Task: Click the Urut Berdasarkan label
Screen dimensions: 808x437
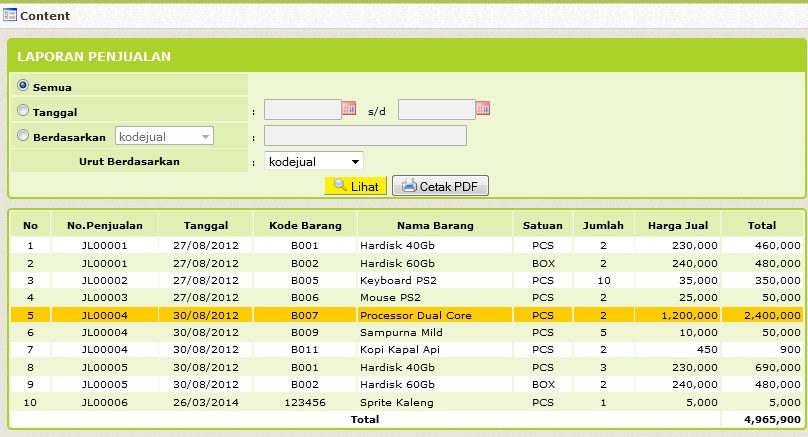Action: pos(129,161)
